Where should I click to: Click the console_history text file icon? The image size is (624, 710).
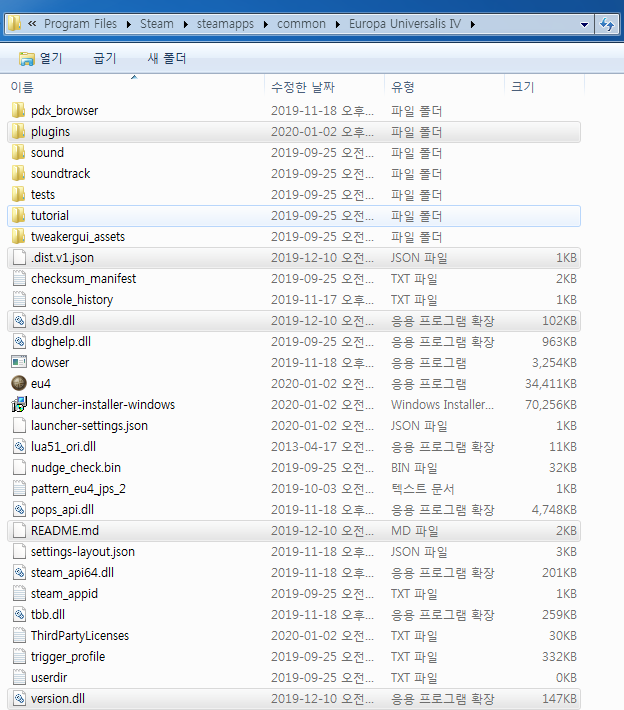tap(19, 300)
